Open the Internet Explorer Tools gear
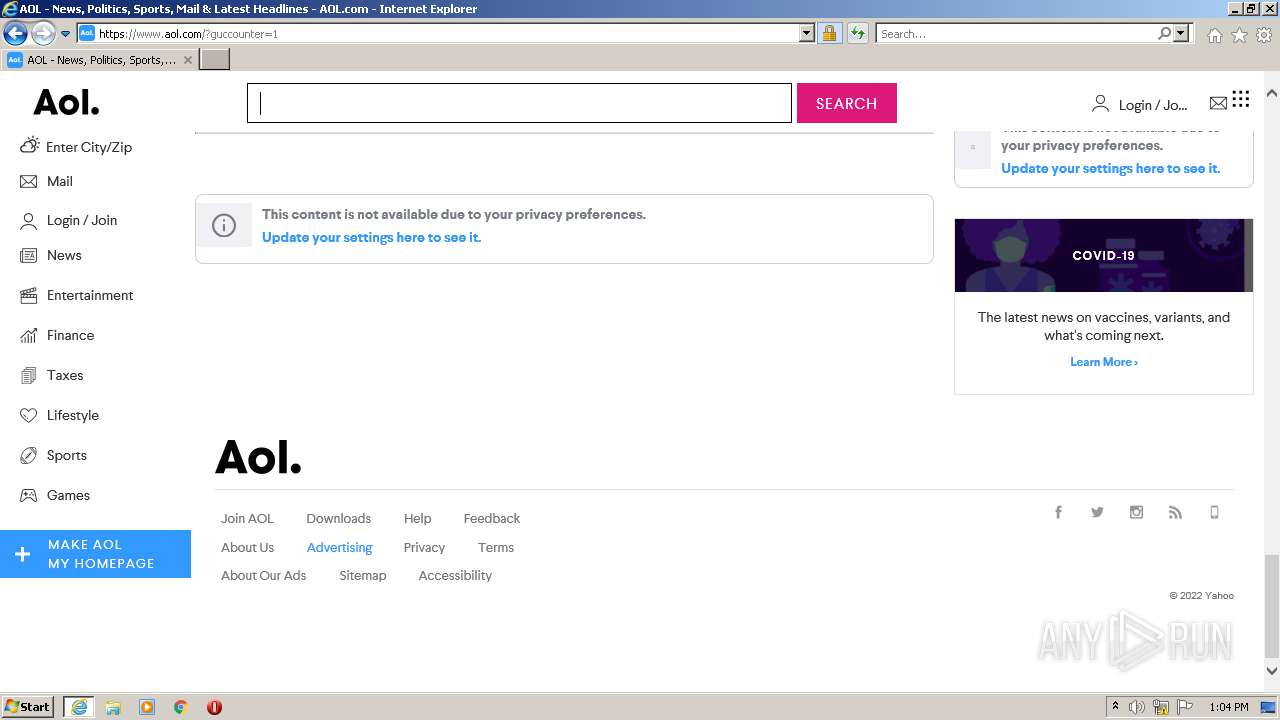Image resolution: width=1280 pixels, height=720 pixels. pos(1264,35)
